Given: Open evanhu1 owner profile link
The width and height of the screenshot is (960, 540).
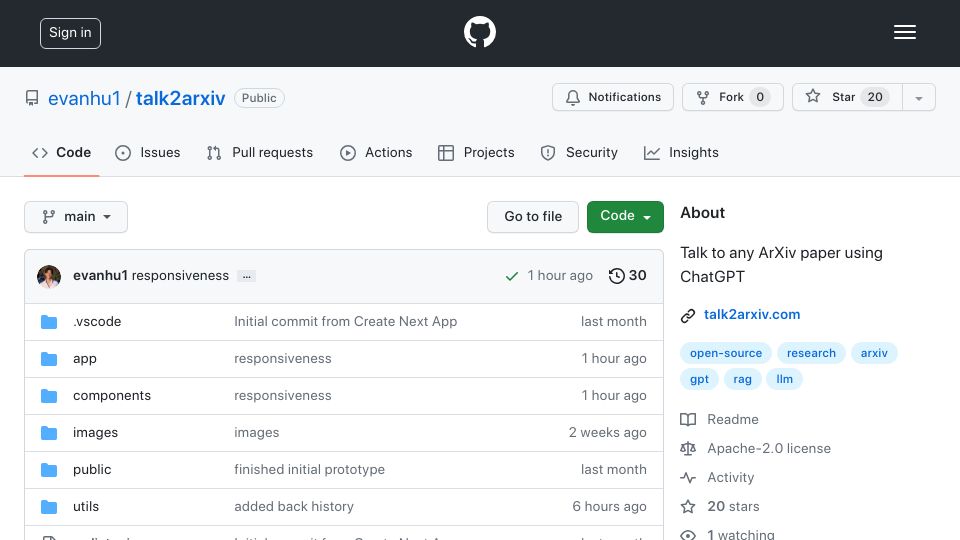Looking at the screenshot, I should click(x=84, y=98).
